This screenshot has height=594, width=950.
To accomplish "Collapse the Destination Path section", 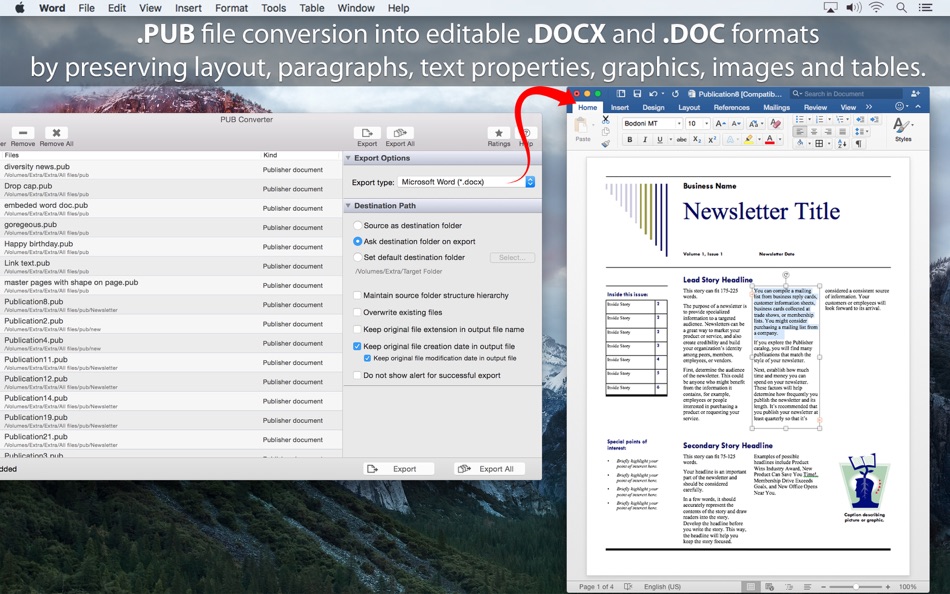I will click(x=348, y=206).
